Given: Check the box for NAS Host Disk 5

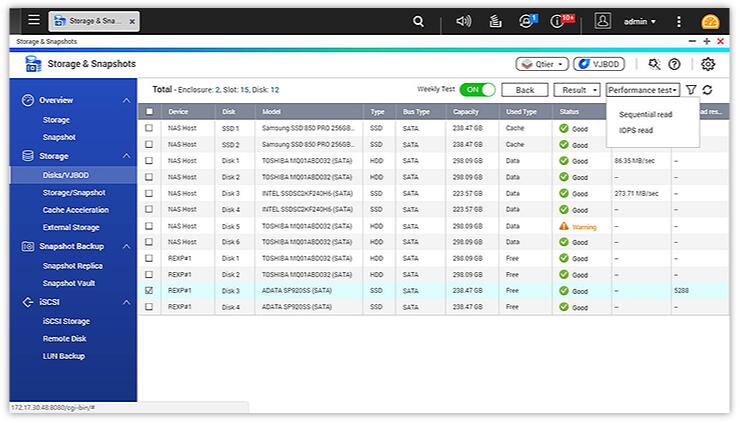Looking at the screenshot, I should (x=149, y=226).
